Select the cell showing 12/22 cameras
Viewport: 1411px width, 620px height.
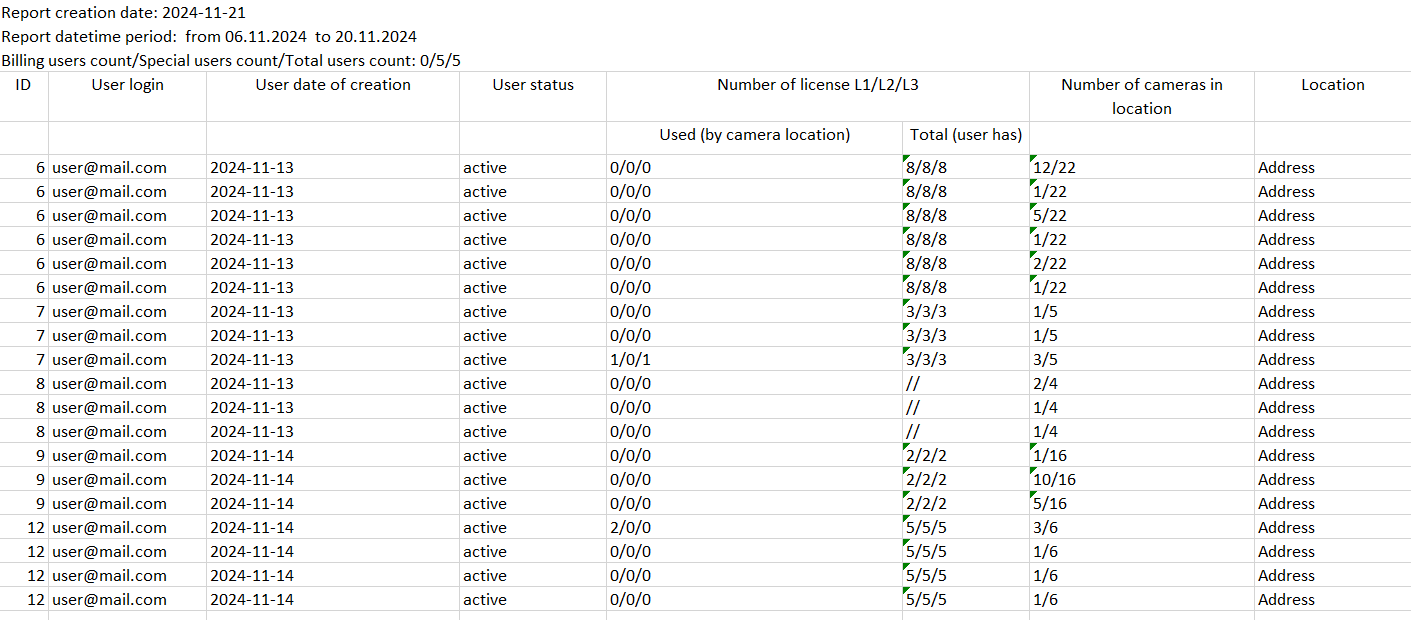coord(1056,168)
